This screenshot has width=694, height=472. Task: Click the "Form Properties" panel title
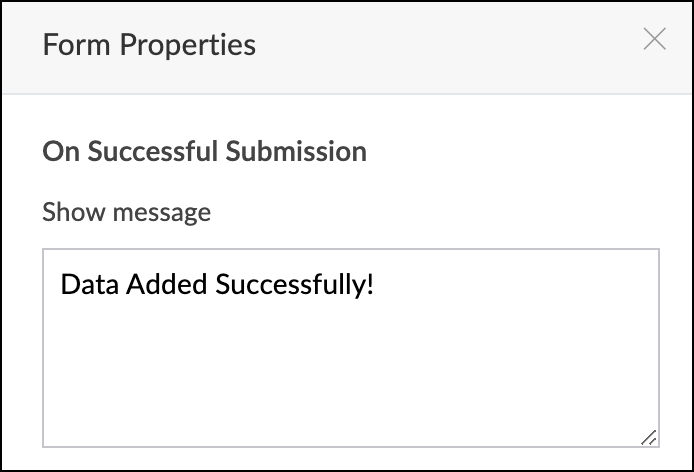pos(149,45)
